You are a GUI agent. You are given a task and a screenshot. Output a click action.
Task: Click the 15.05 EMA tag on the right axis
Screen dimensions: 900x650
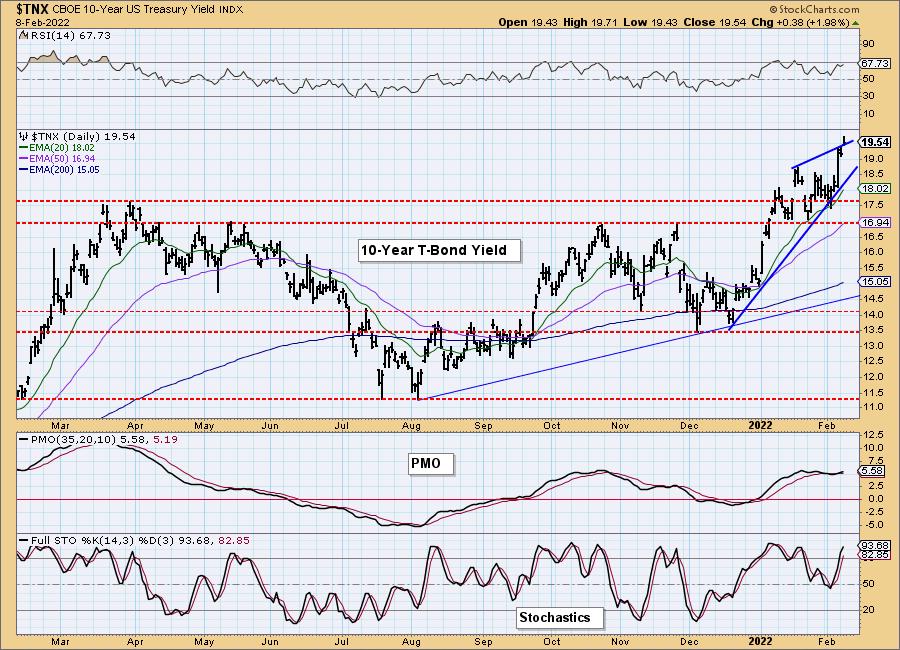pyautogui.click(x=875, y=281)
